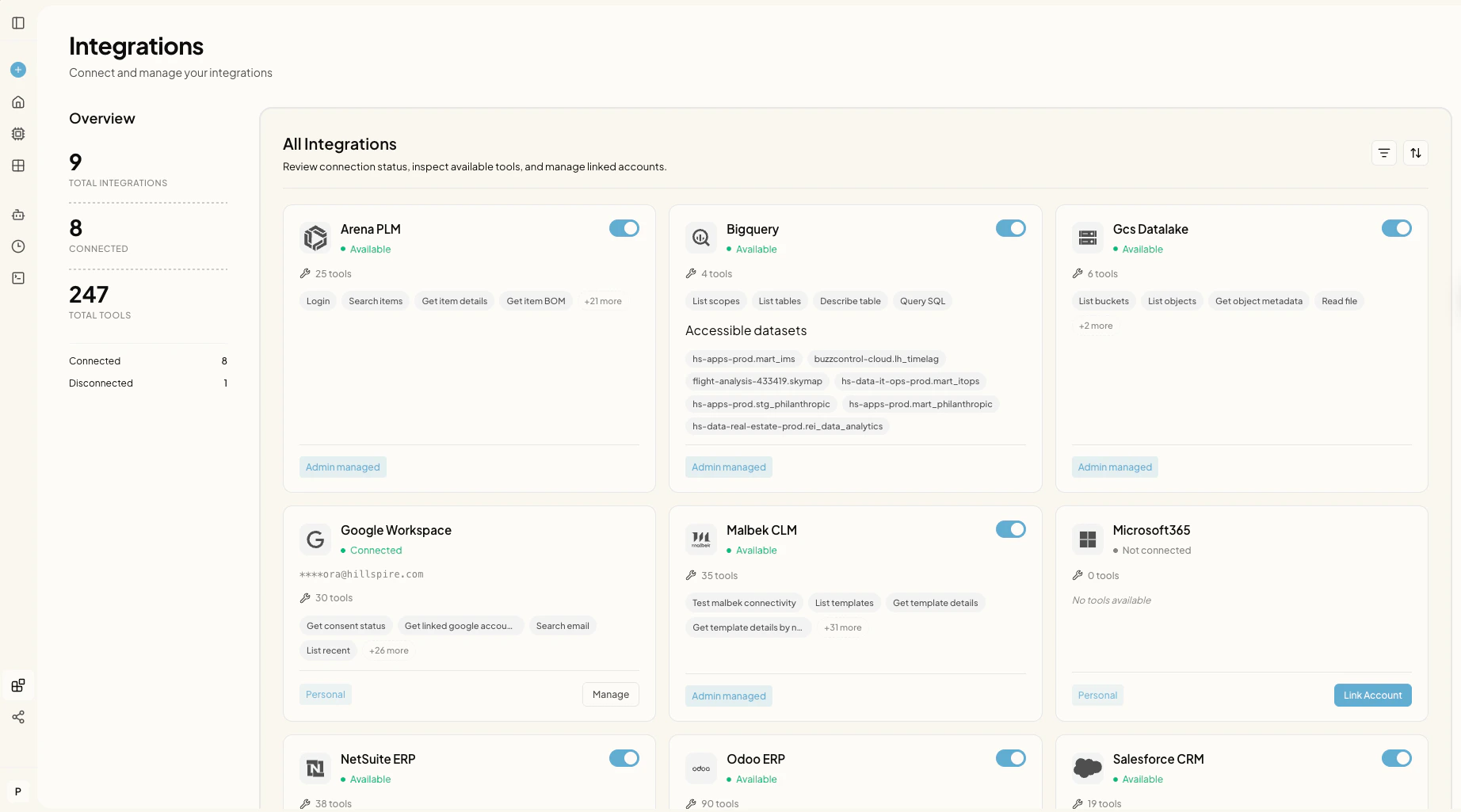Select the Get object metadata chip
This screenshot has width=1461, height=812.
[x=1259, y=301]
